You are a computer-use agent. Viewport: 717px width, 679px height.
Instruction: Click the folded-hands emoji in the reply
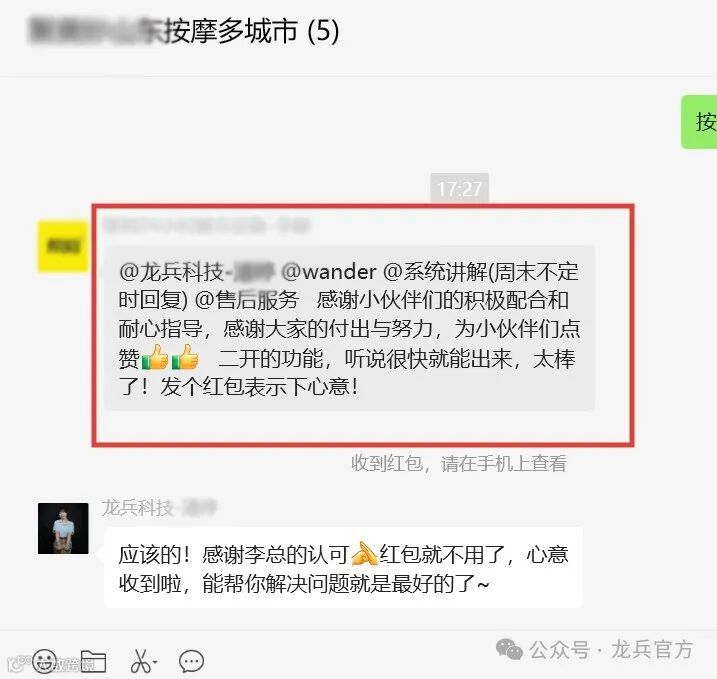coord(364,554)
